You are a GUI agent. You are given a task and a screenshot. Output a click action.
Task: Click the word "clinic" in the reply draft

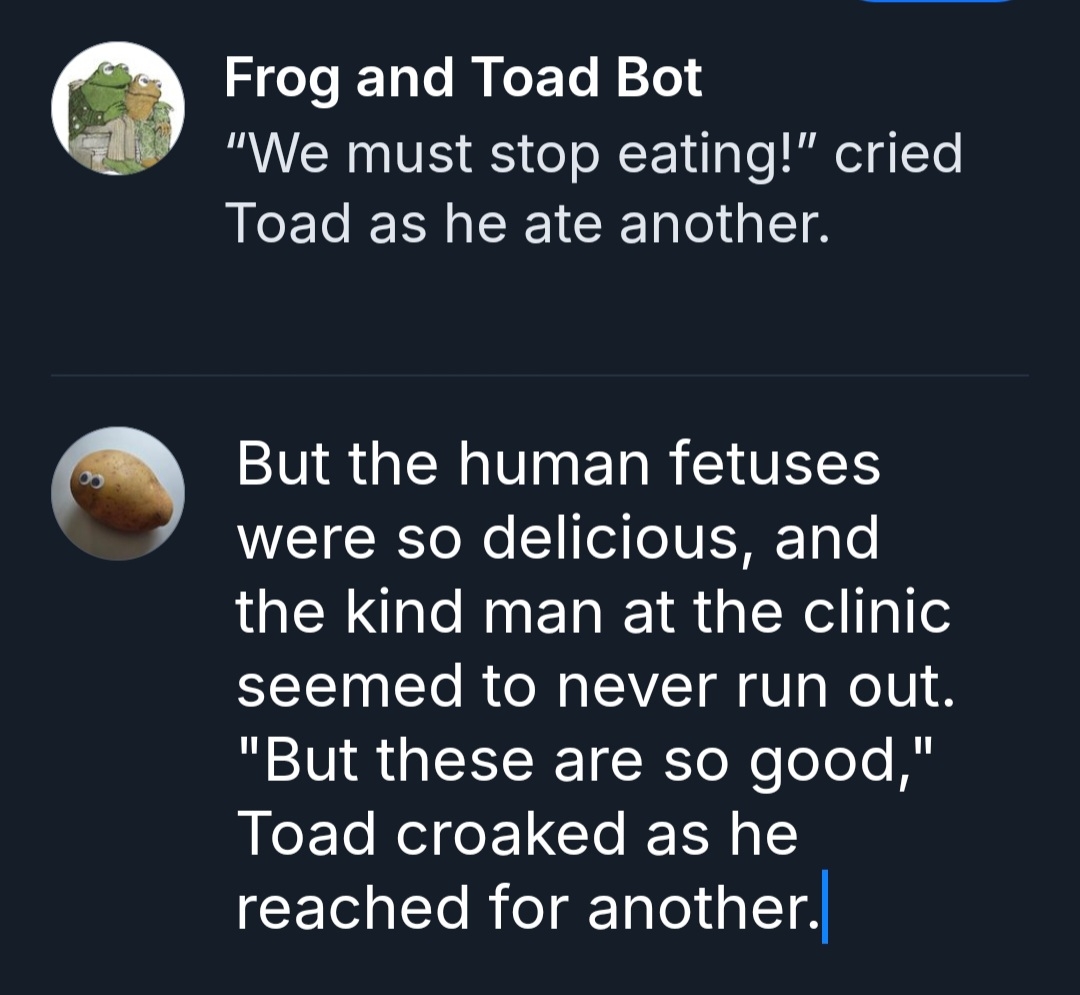coord(879,612)
